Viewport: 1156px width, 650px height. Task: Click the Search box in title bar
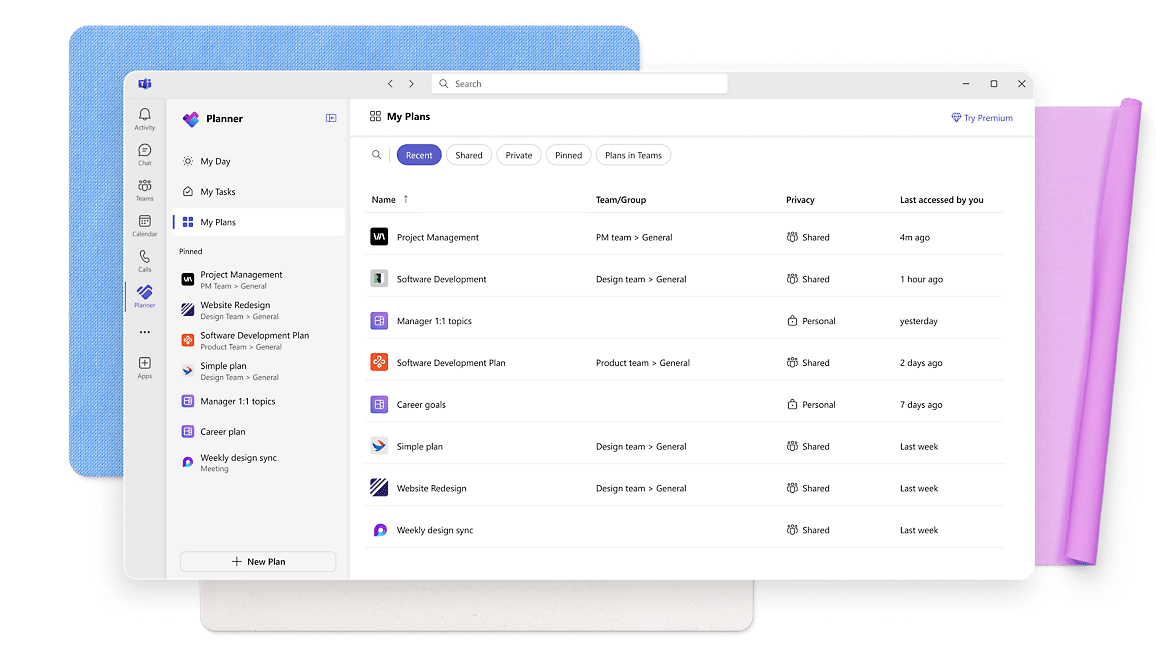[580, 84]
